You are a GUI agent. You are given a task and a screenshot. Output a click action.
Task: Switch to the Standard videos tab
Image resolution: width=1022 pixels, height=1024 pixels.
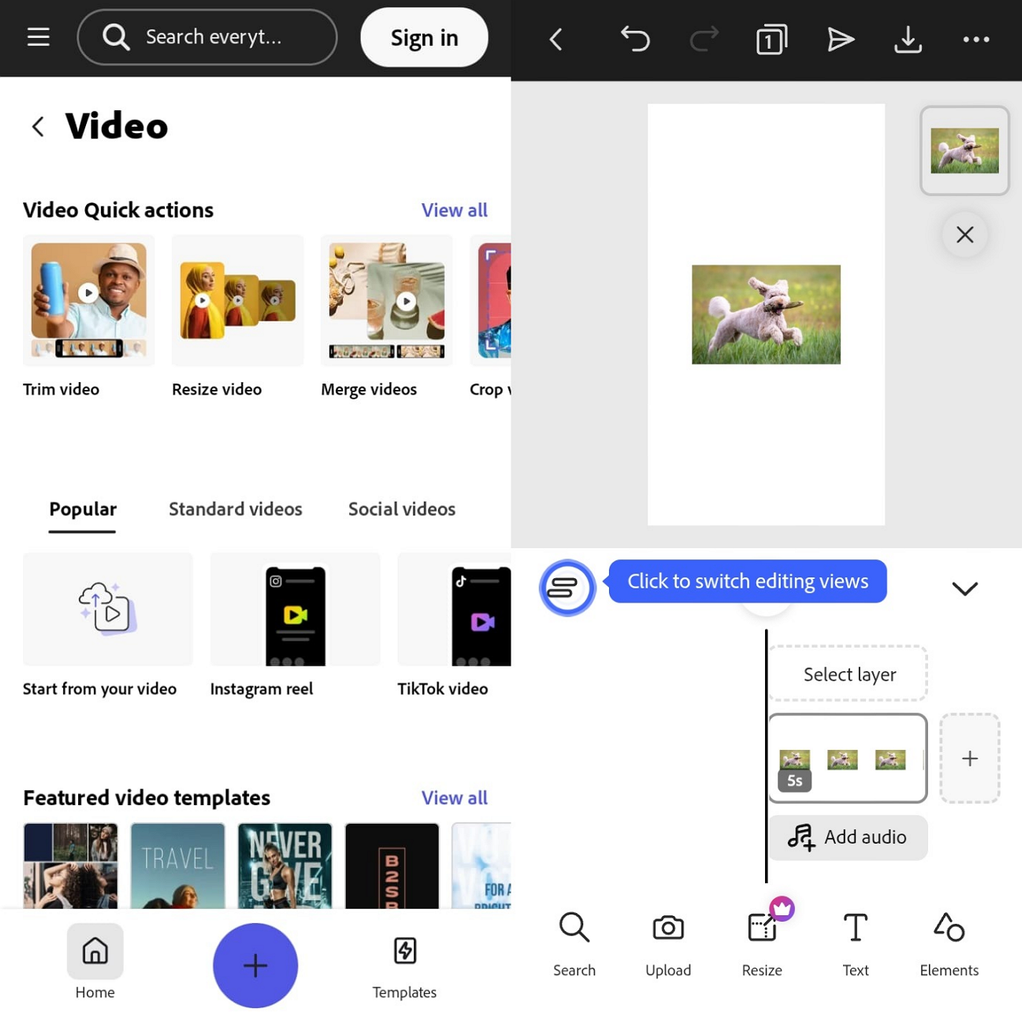pyautogui.click(x=235, y=509)
